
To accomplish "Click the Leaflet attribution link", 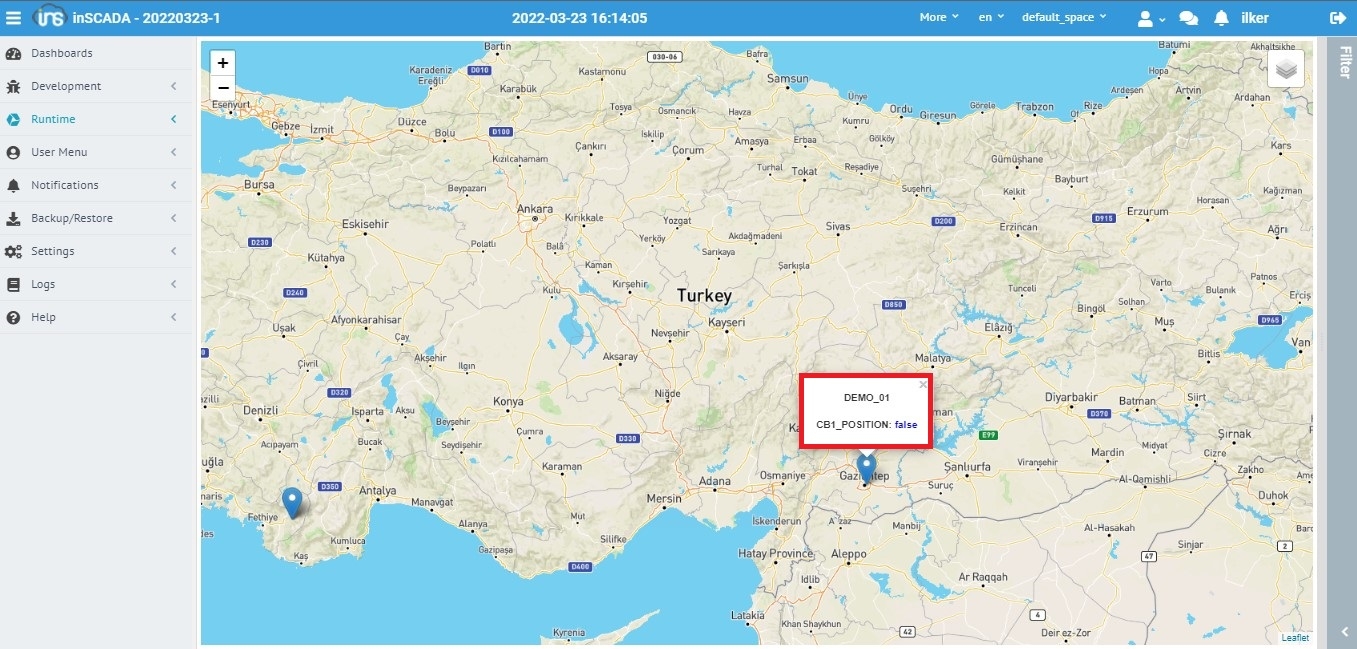I will point(1294,637).
